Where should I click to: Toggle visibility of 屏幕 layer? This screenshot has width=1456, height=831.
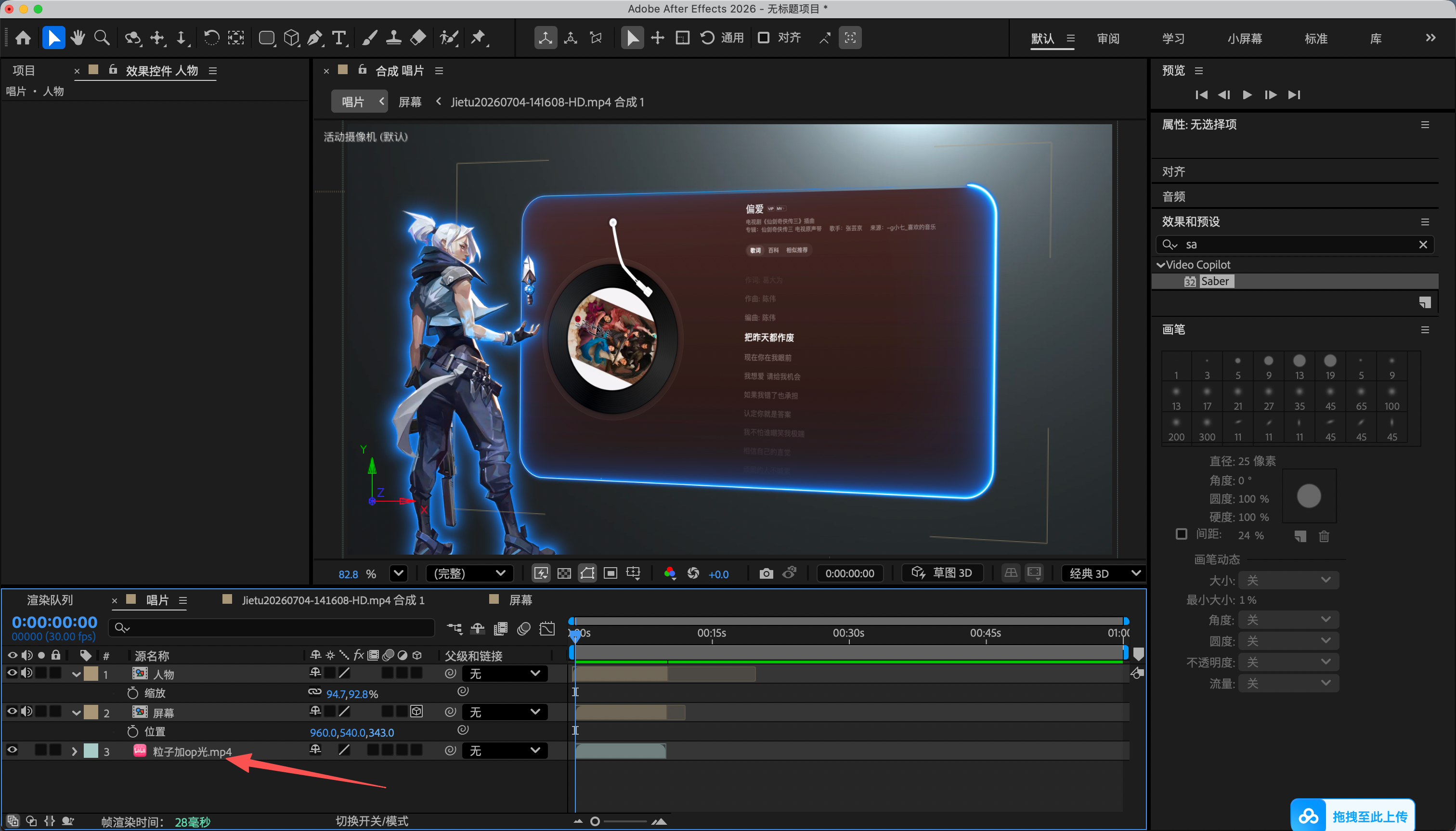click(12, 711)
